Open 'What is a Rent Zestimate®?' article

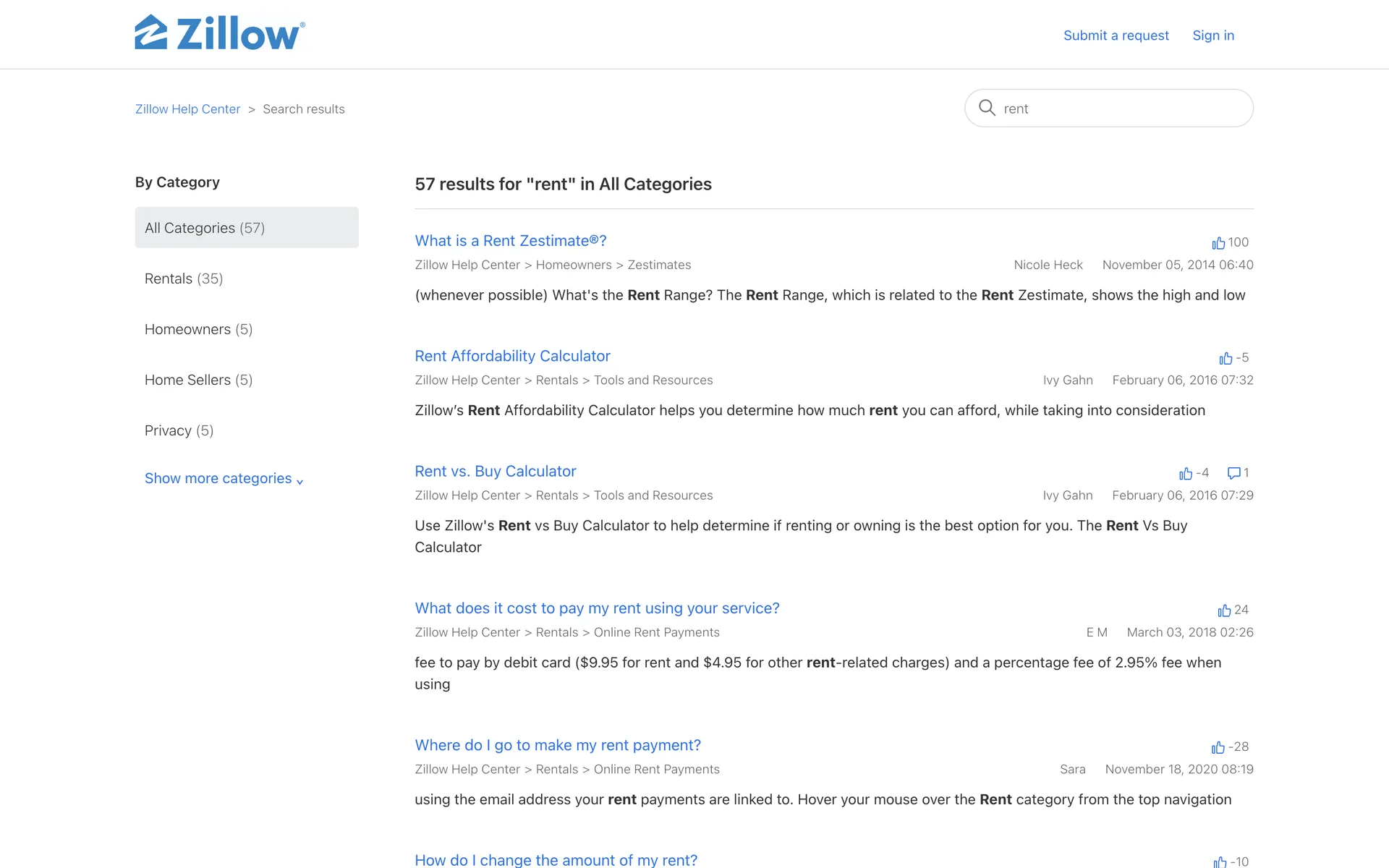click(x=511, y=241)
